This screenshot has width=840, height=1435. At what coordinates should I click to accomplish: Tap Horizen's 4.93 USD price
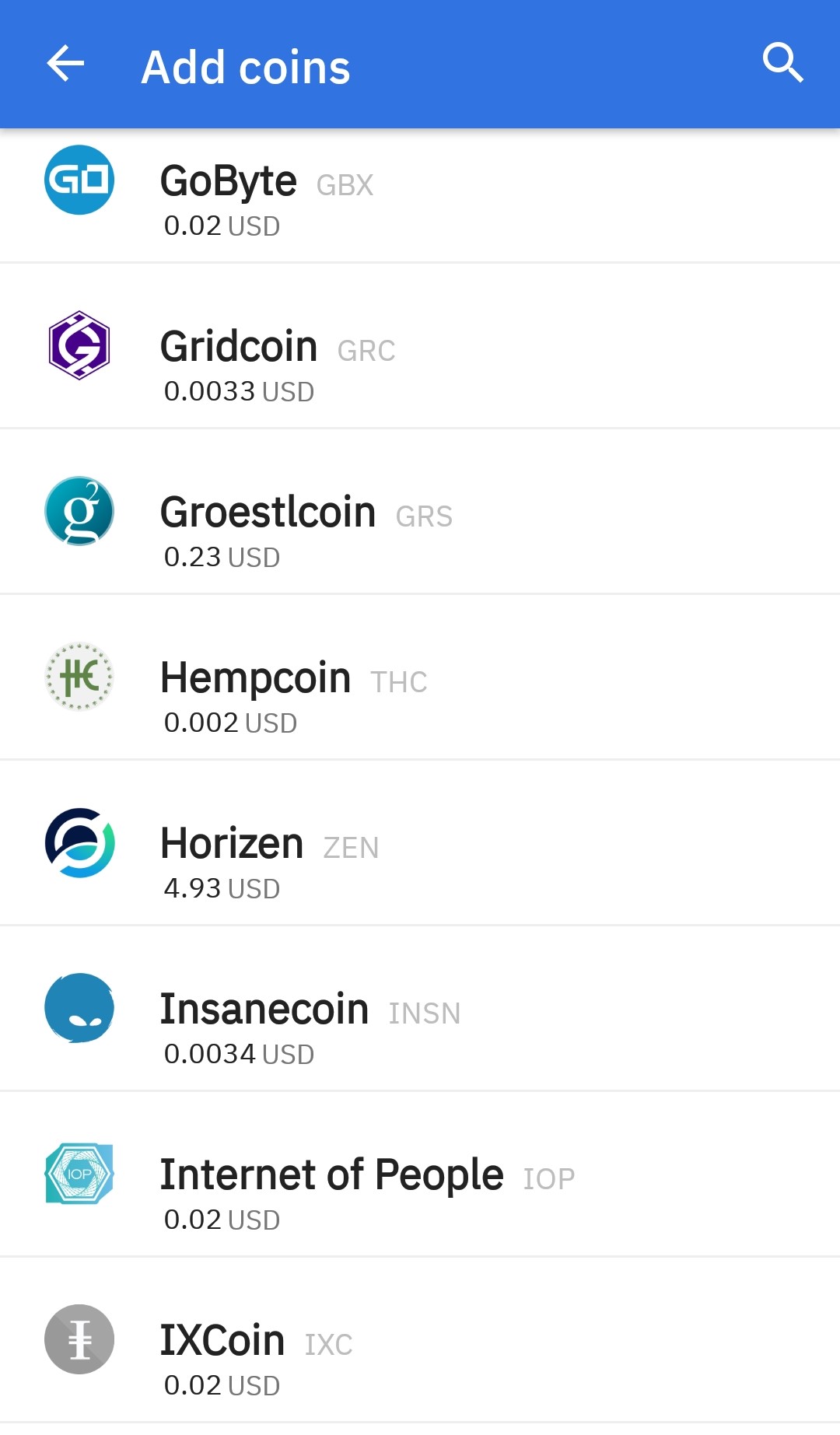[222, 888]
